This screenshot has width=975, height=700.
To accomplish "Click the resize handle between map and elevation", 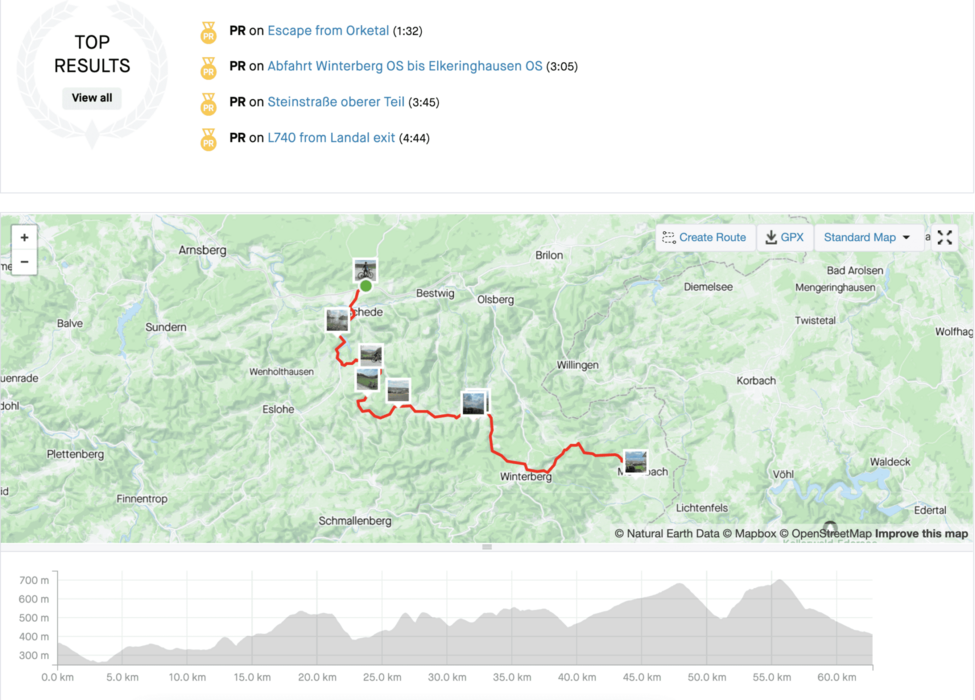I will click(487, 547).
